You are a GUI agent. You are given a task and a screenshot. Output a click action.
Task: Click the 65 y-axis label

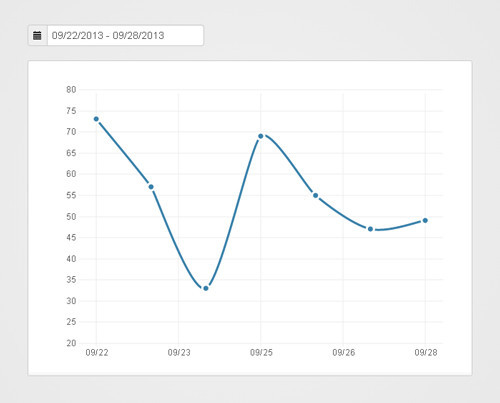(x=71, y=153)
